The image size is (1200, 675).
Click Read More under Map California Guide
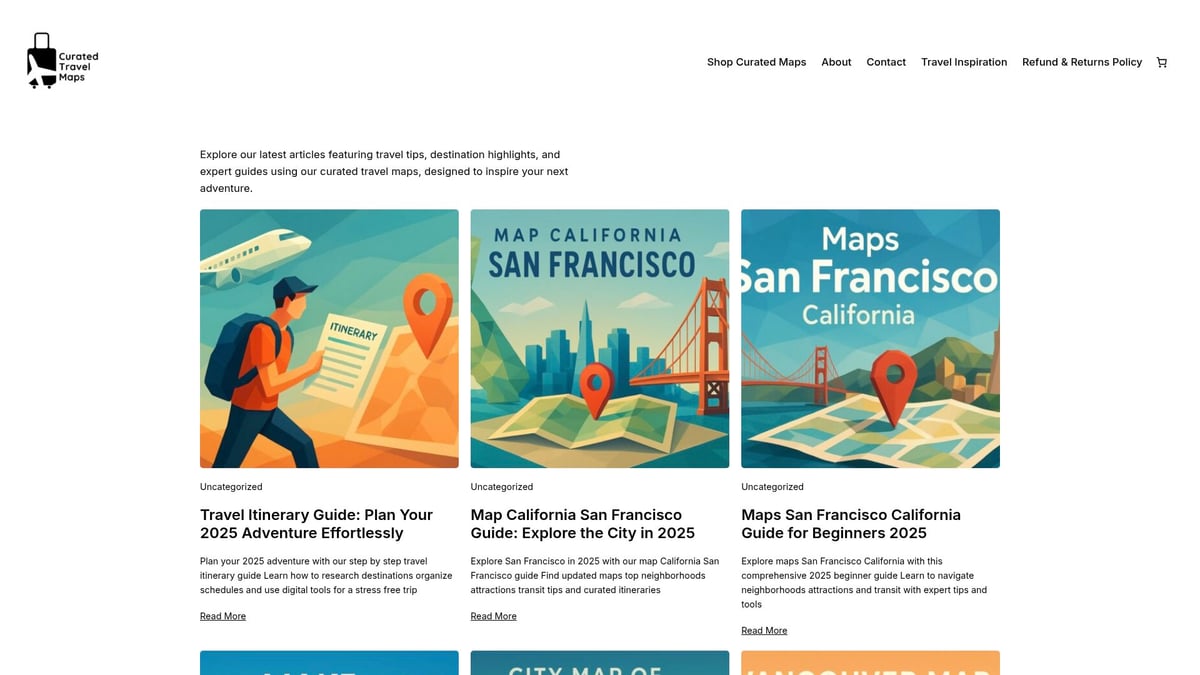tap(494, 616)
